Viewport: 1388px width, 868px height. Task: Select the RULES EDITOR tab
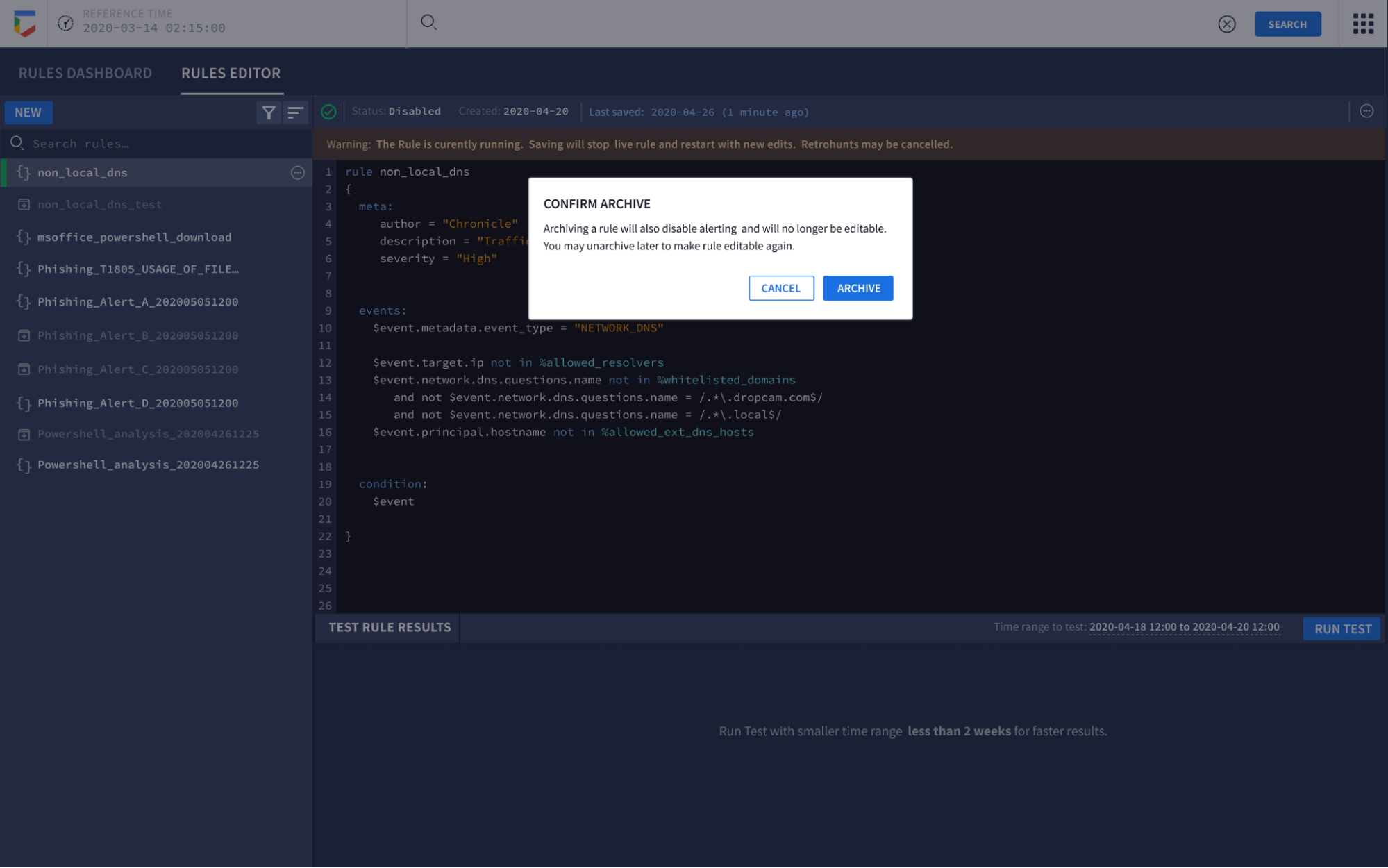point(231,72)
